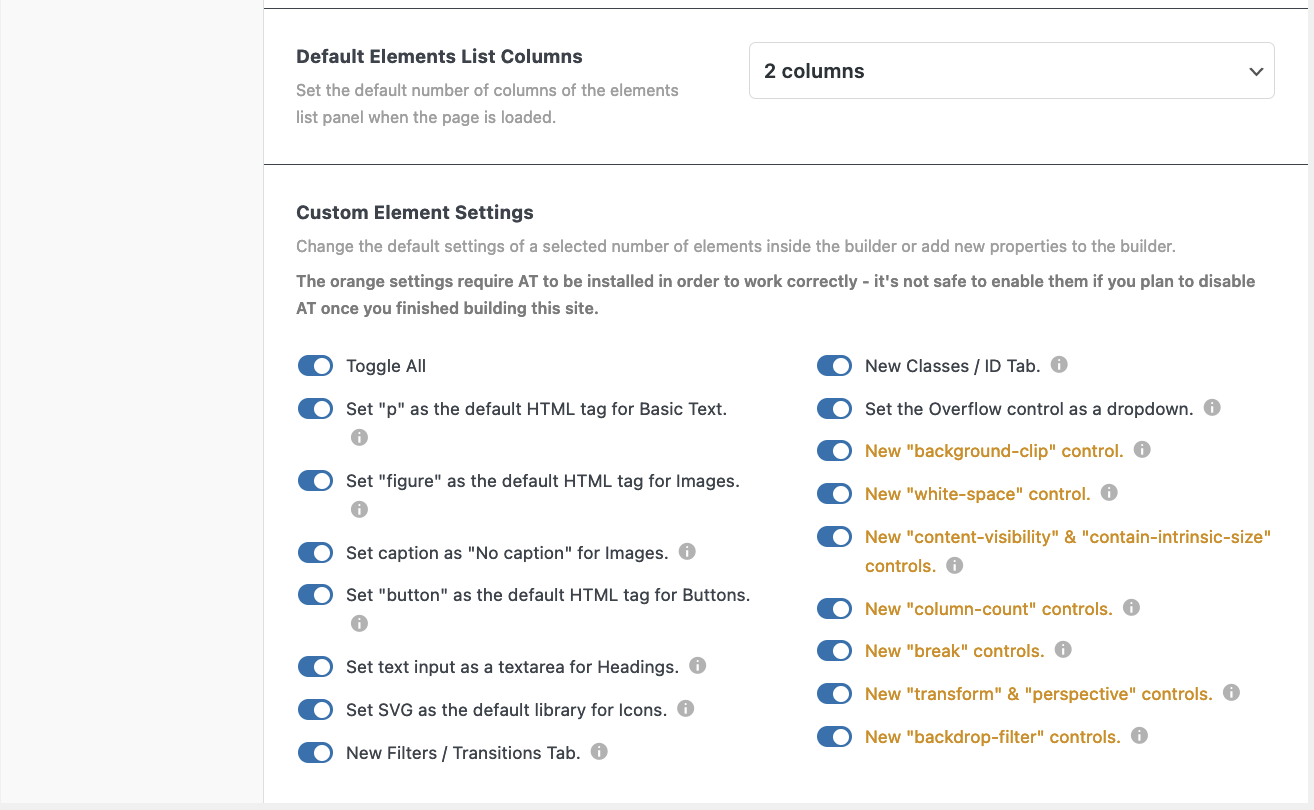Toggle "content-visibility" & "contain-intrinsic-size" switch
Image resolution: width=1314 pixels, height=810 pixels.
834,537
